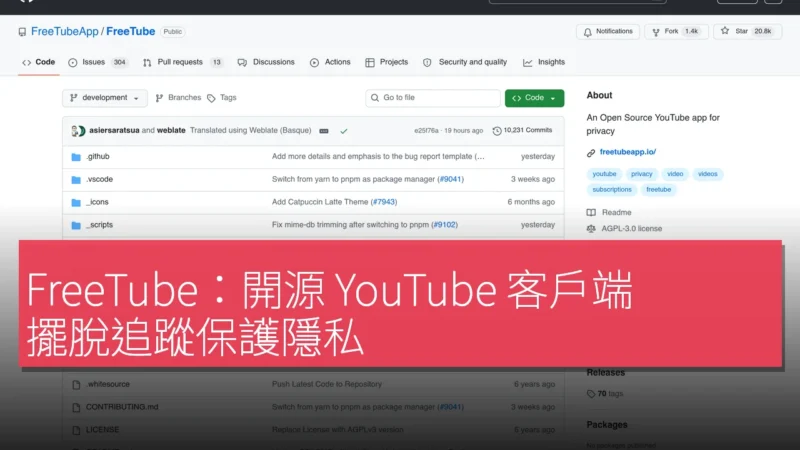This screenshot has height=450, width=800.
Task: Click the .github folder icon
Action: tap(76, 157)
